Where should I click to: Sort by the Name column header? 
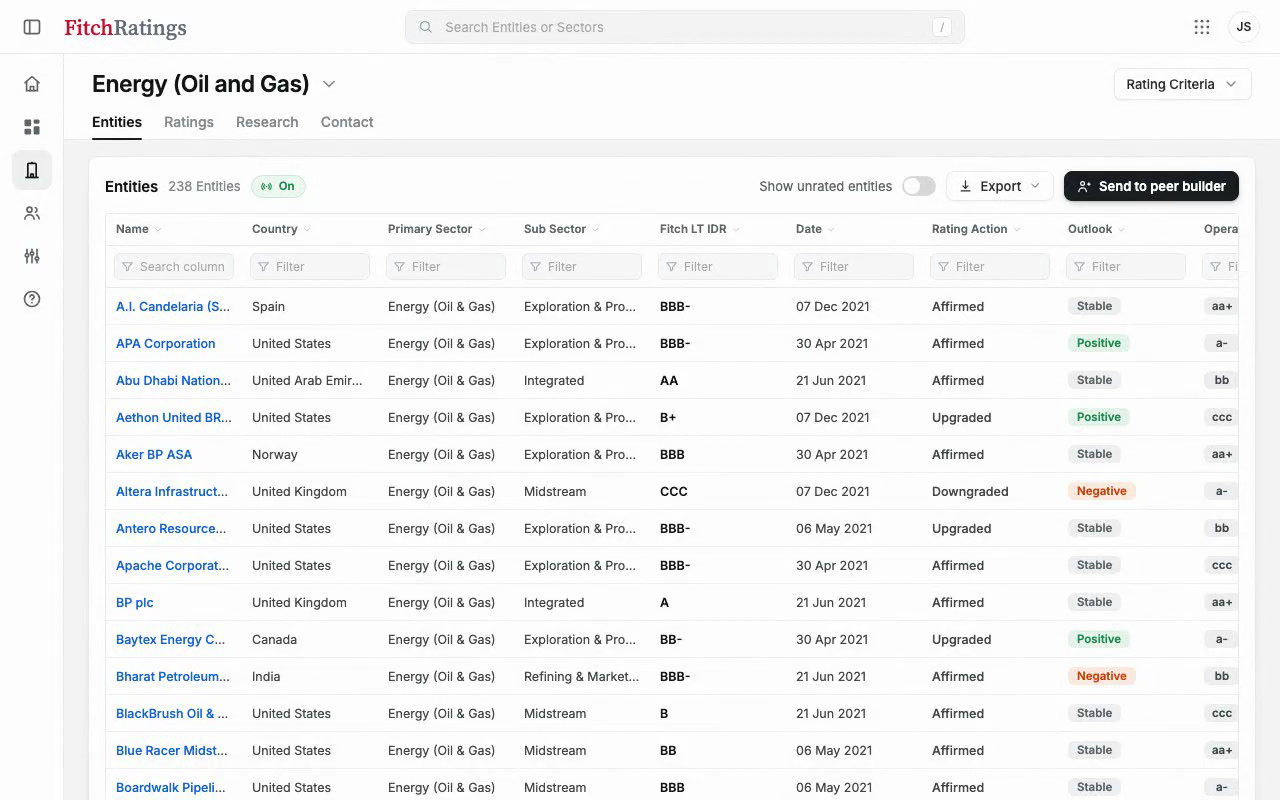coord(138,229)
